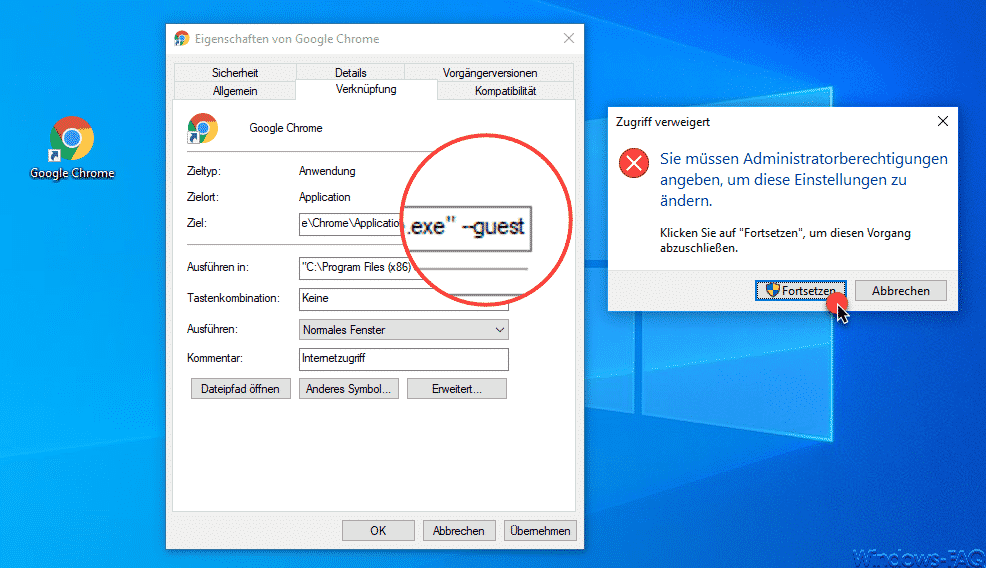Click into the Ziel target field
The image size is (986, 568).
point(350,224)
